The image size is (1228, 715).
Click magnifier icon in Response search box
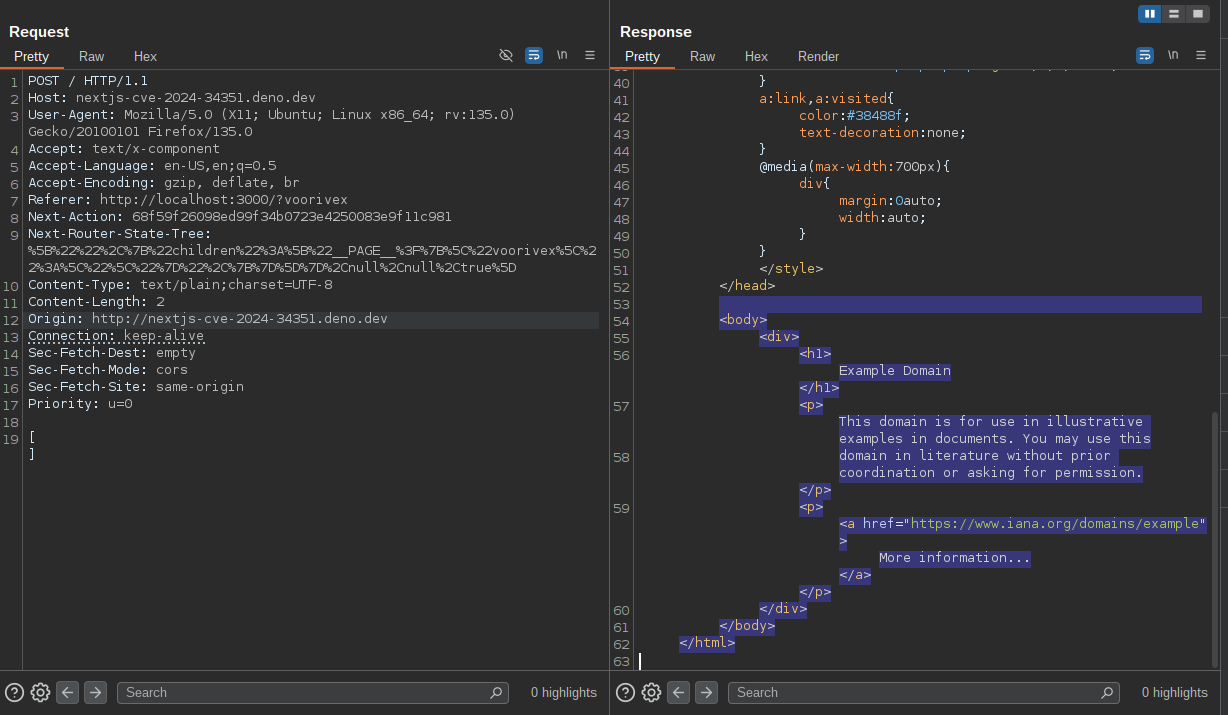click(x=1107, y=692)
